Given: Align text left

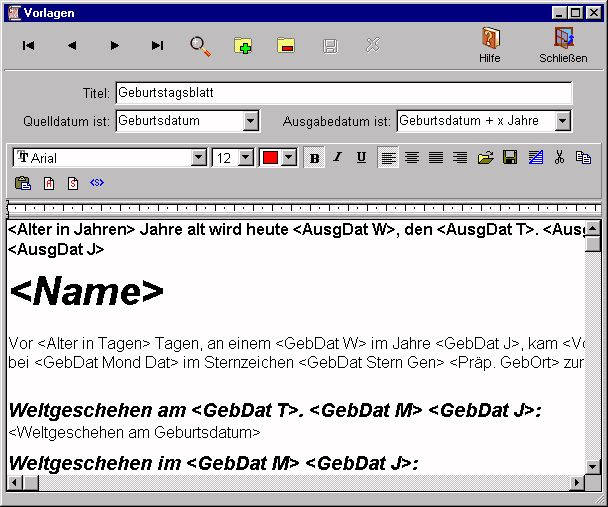Looking at the screenshot, I should click(x=388, y=158).
